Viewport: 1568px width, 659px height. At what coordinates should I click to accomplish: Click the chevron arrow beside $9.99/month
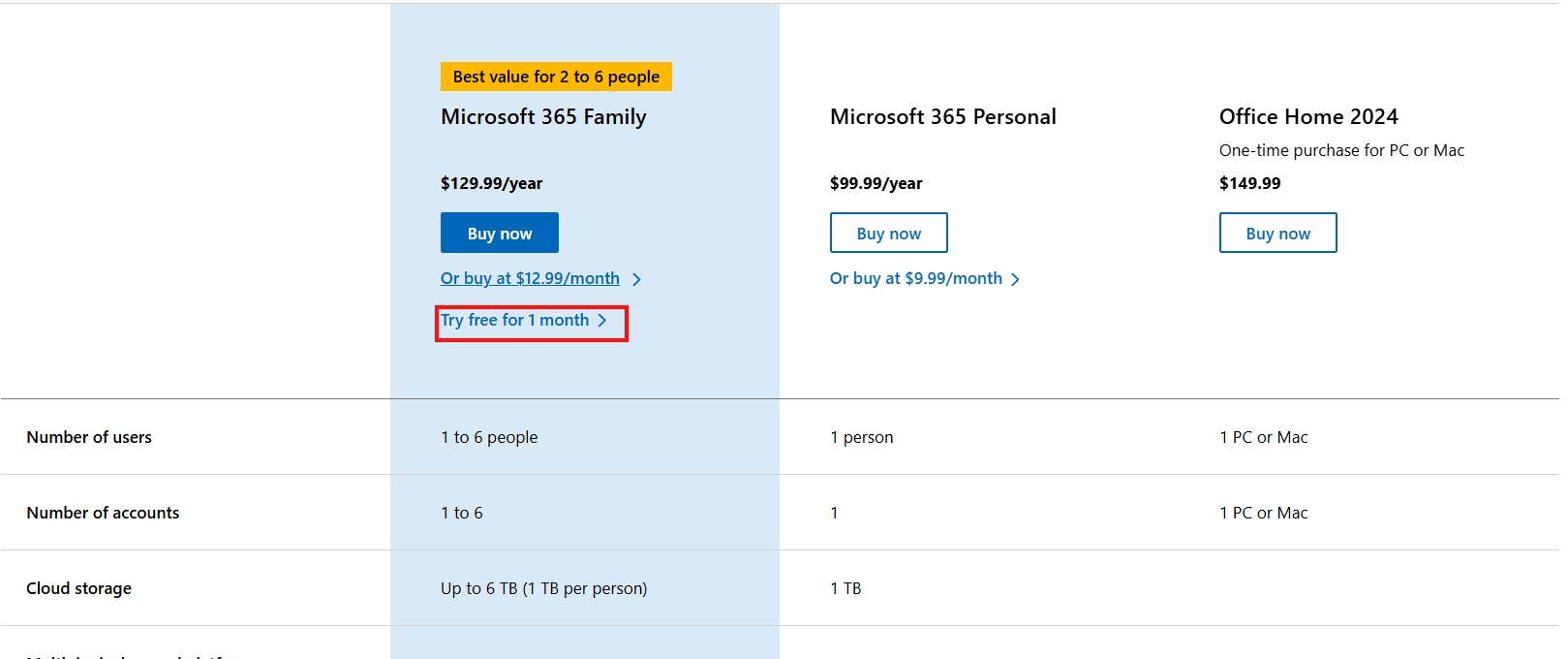[1015, 279]
